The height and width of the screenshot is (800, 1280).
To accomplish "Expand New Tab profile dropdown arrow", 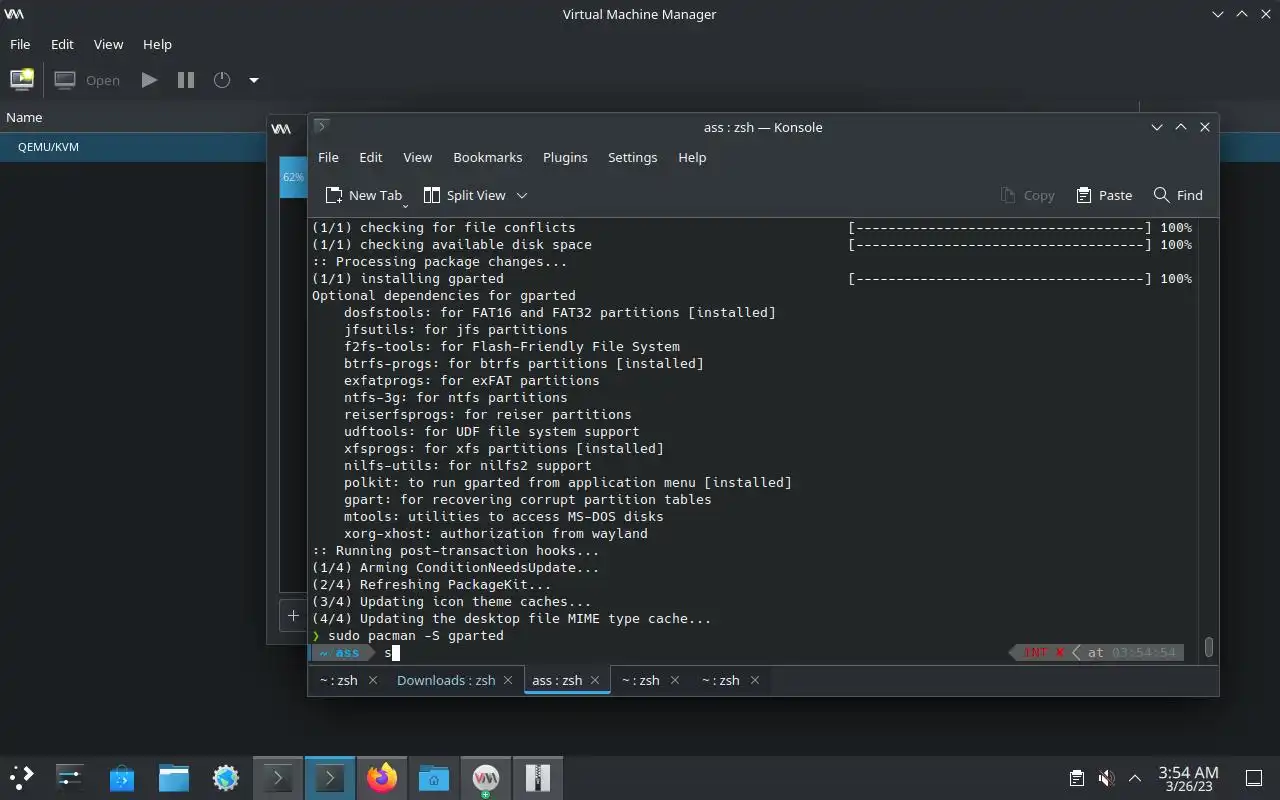I will click(405, 204).
